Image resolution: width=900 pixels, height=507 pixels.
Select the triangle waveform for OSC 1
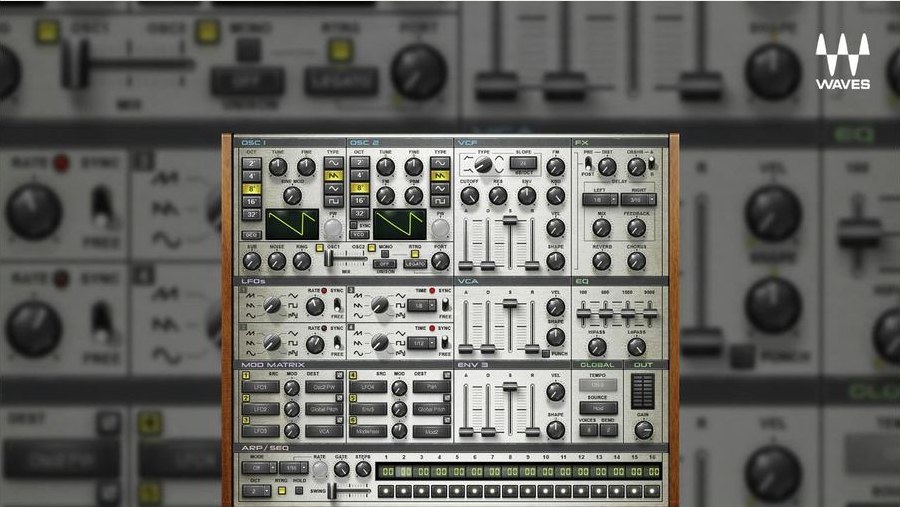[333, 188]
